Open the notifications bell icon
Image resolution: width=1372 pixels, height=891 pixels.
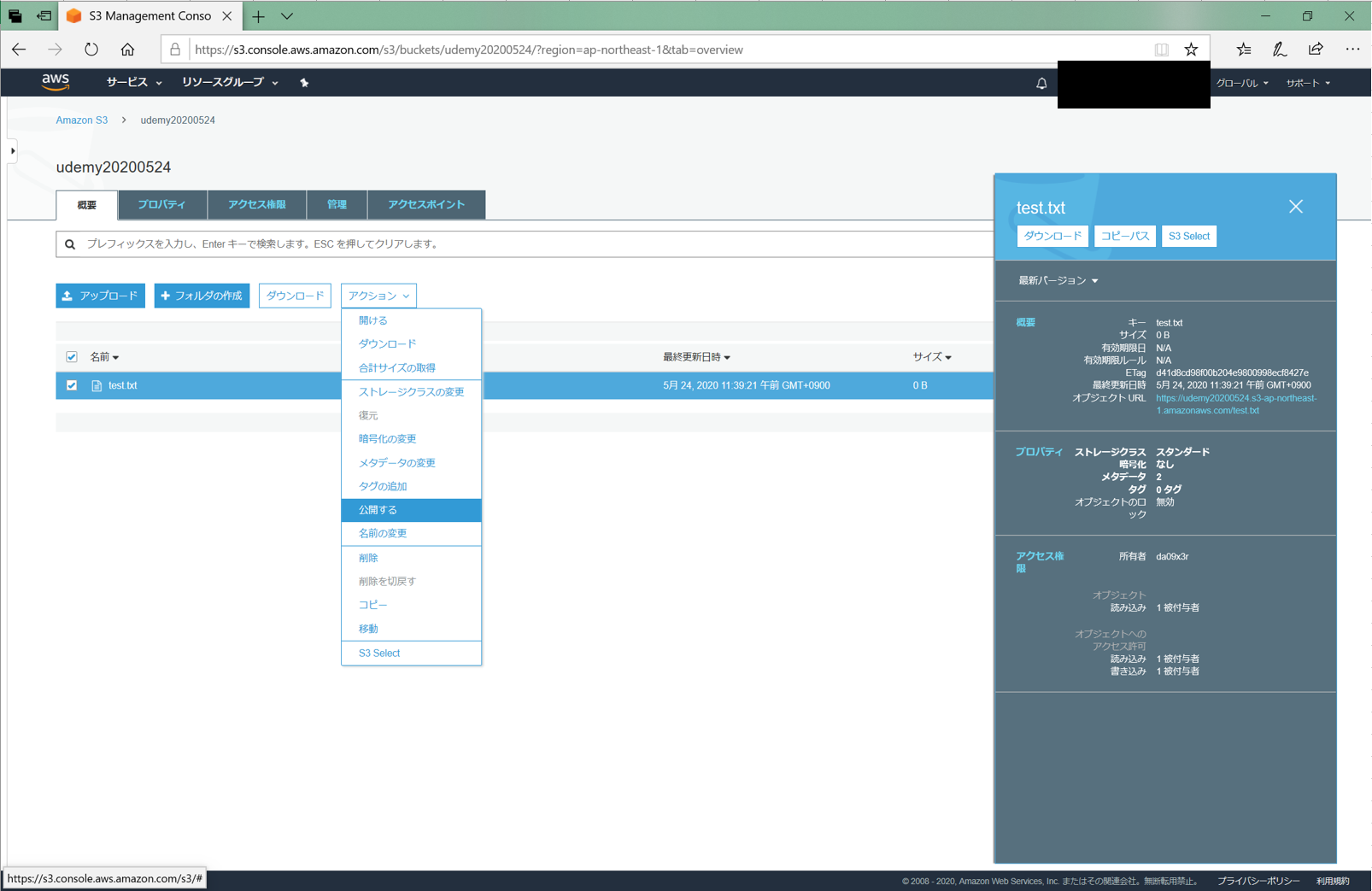(x=1041, y=83)
